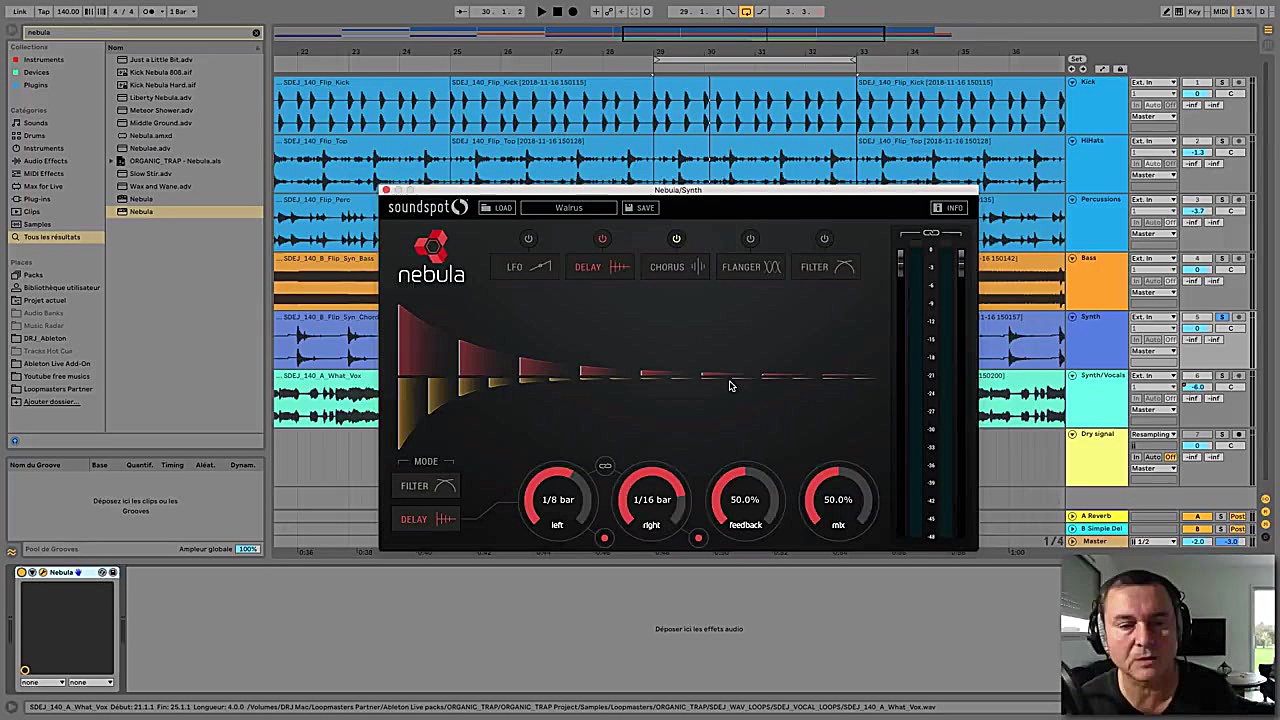
Task: Expand the ORGANIC_TRAP - Nebula.als project
Action: pos(110,160)
